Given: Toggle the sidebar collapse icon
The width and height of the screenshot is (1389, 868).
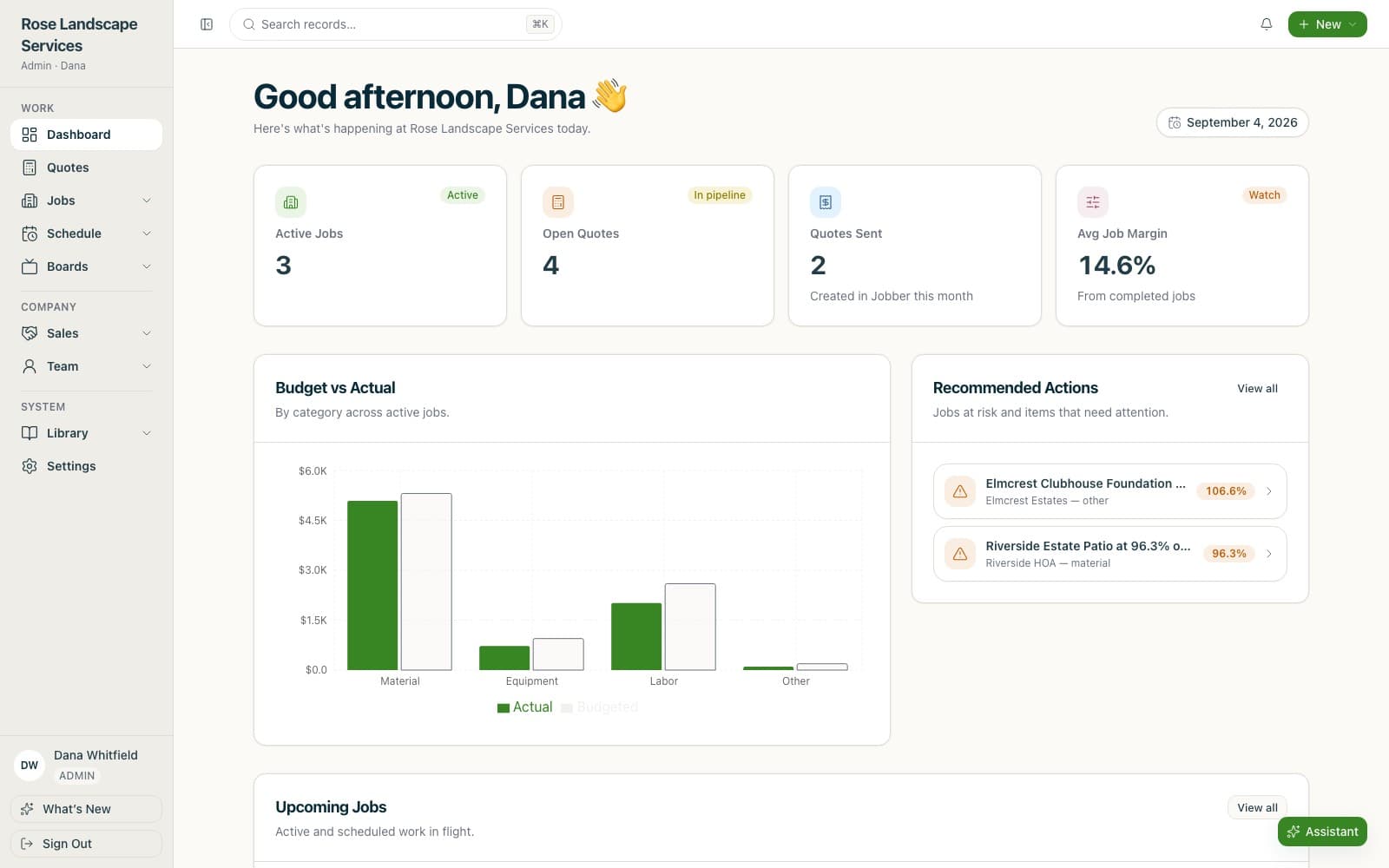Looking at the screenshot, I should (x=207, y=24).
